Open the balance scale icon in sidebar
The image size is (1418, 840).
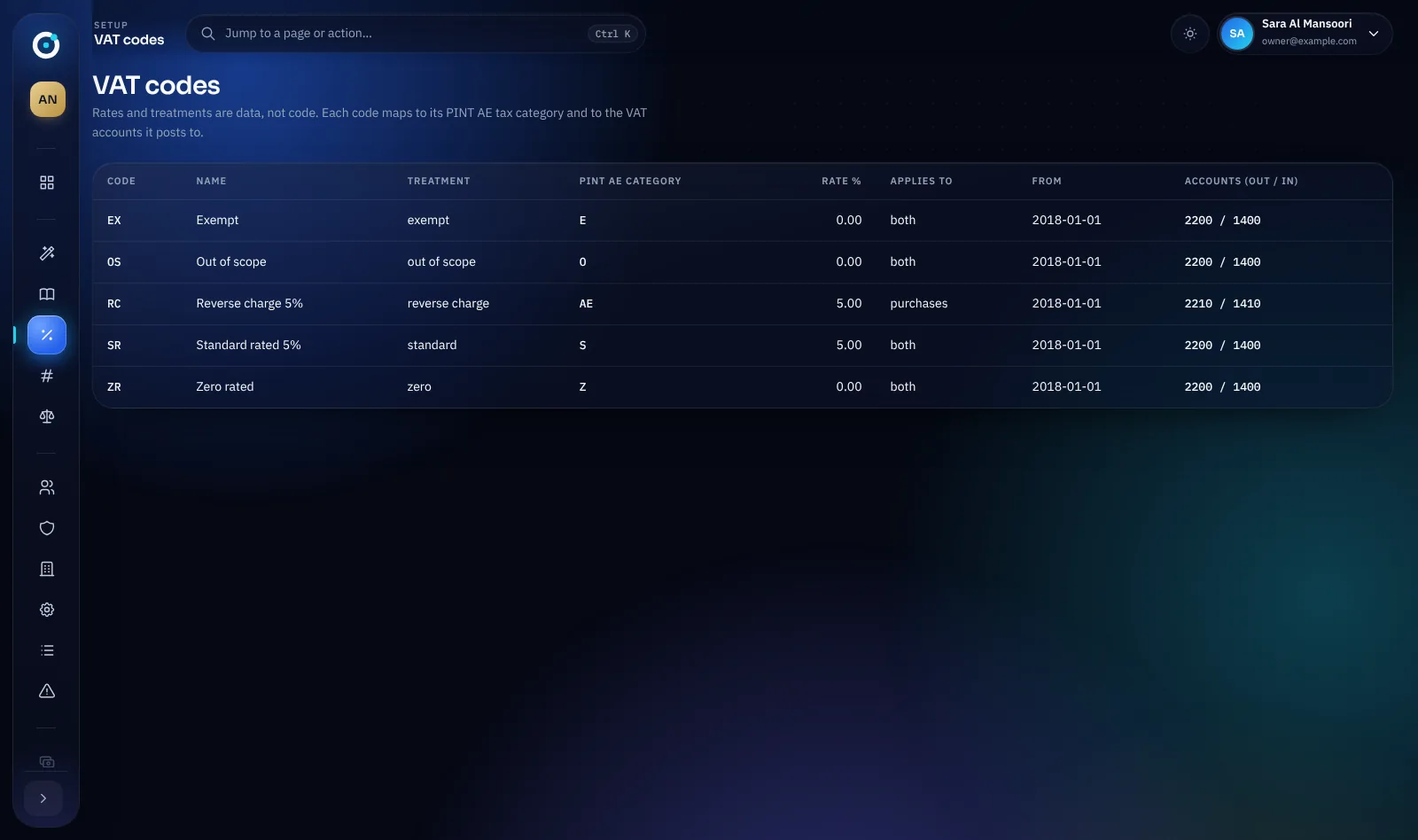47,416
